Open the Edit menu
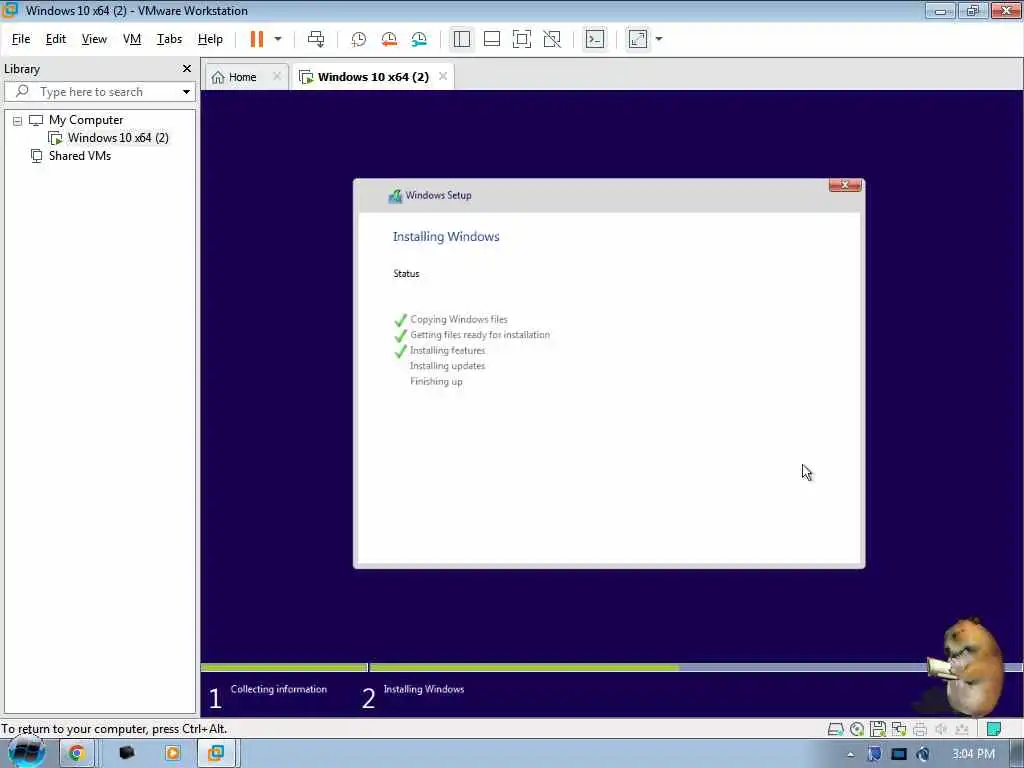Viewport: 1024px width, 768px height. (56, 39)
